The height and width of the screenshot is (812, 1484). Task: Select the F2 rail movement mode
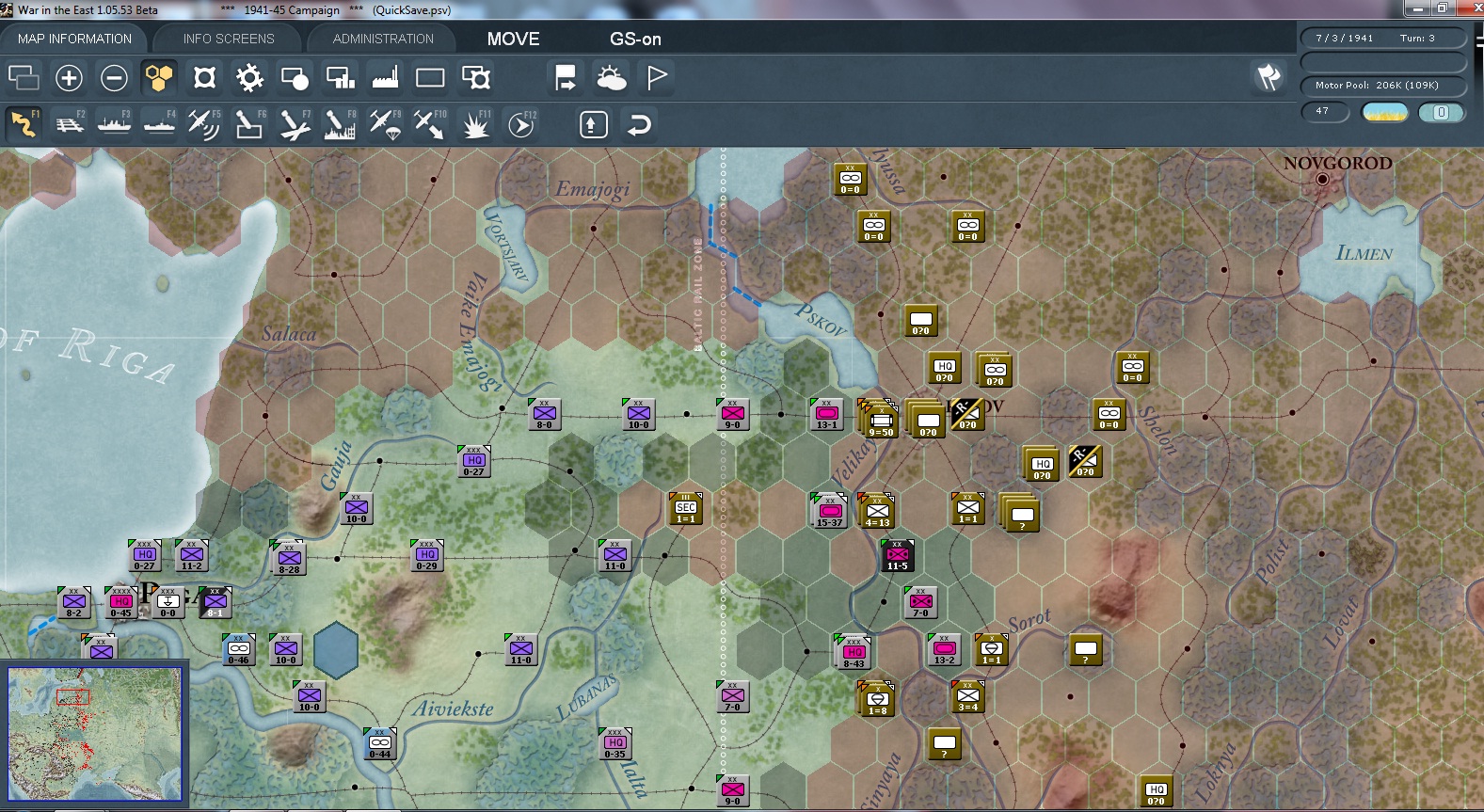point(69,124)
